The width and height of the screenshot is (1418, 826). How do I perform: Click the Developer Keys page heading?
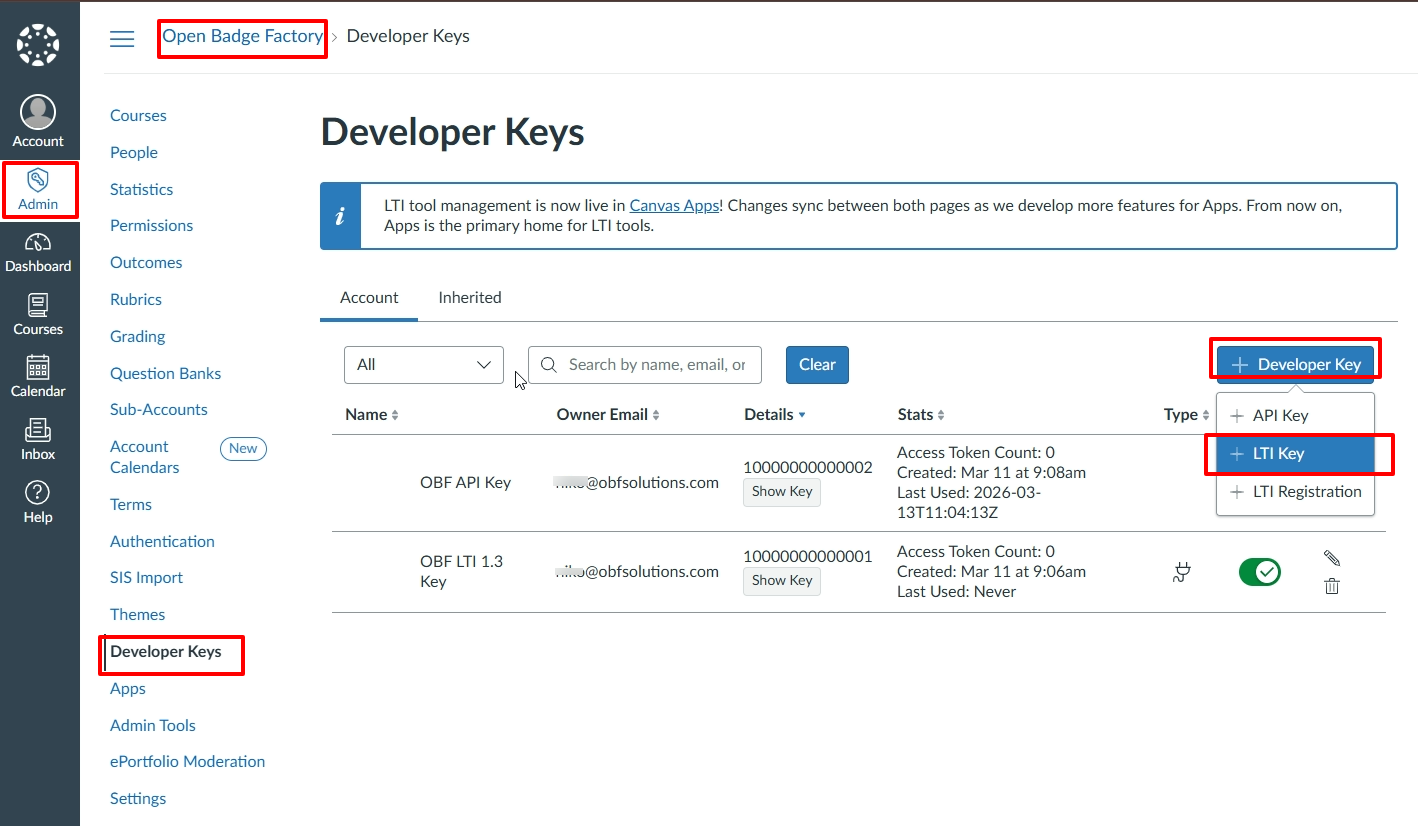click(x=453, y=133)
